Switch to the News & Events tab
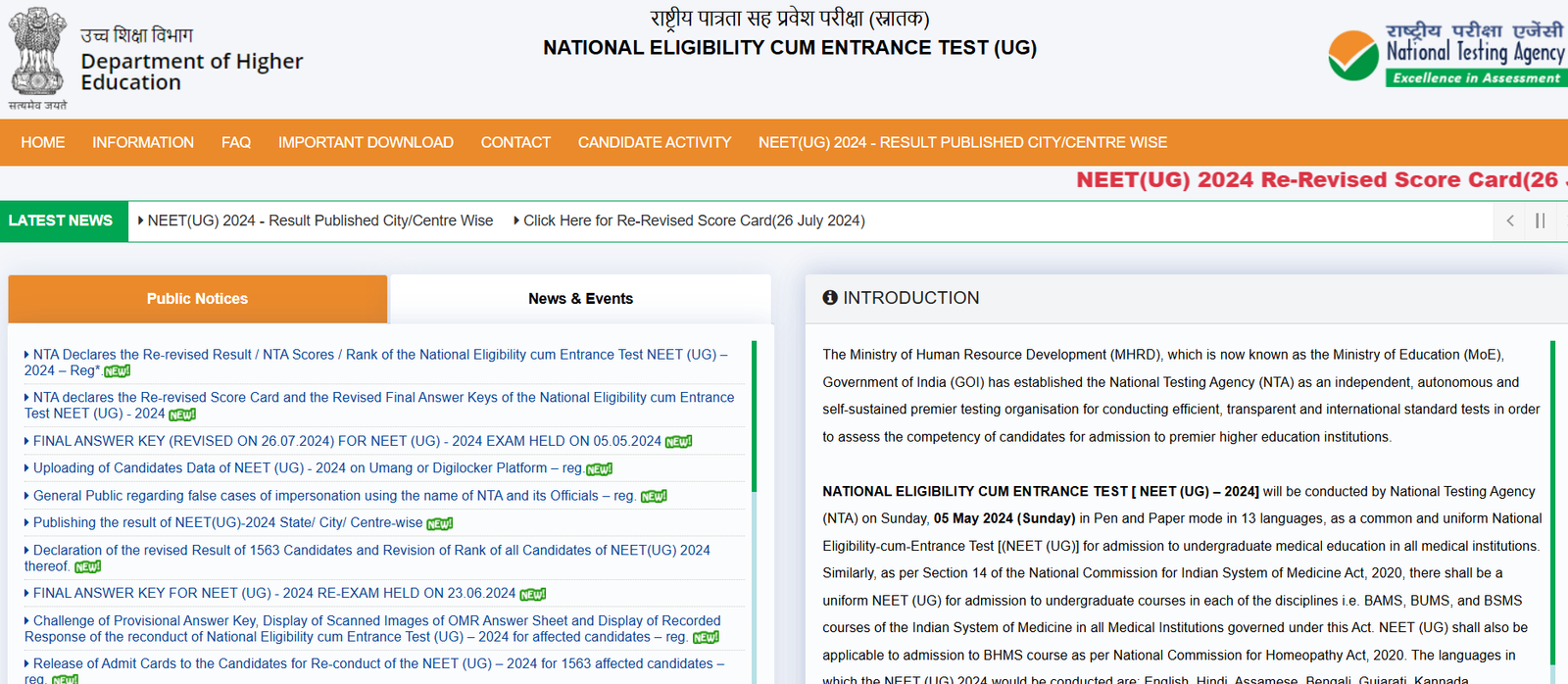The height and width of the screenshot is (684, 1568). pyautogui.click(x=581, y=299)
